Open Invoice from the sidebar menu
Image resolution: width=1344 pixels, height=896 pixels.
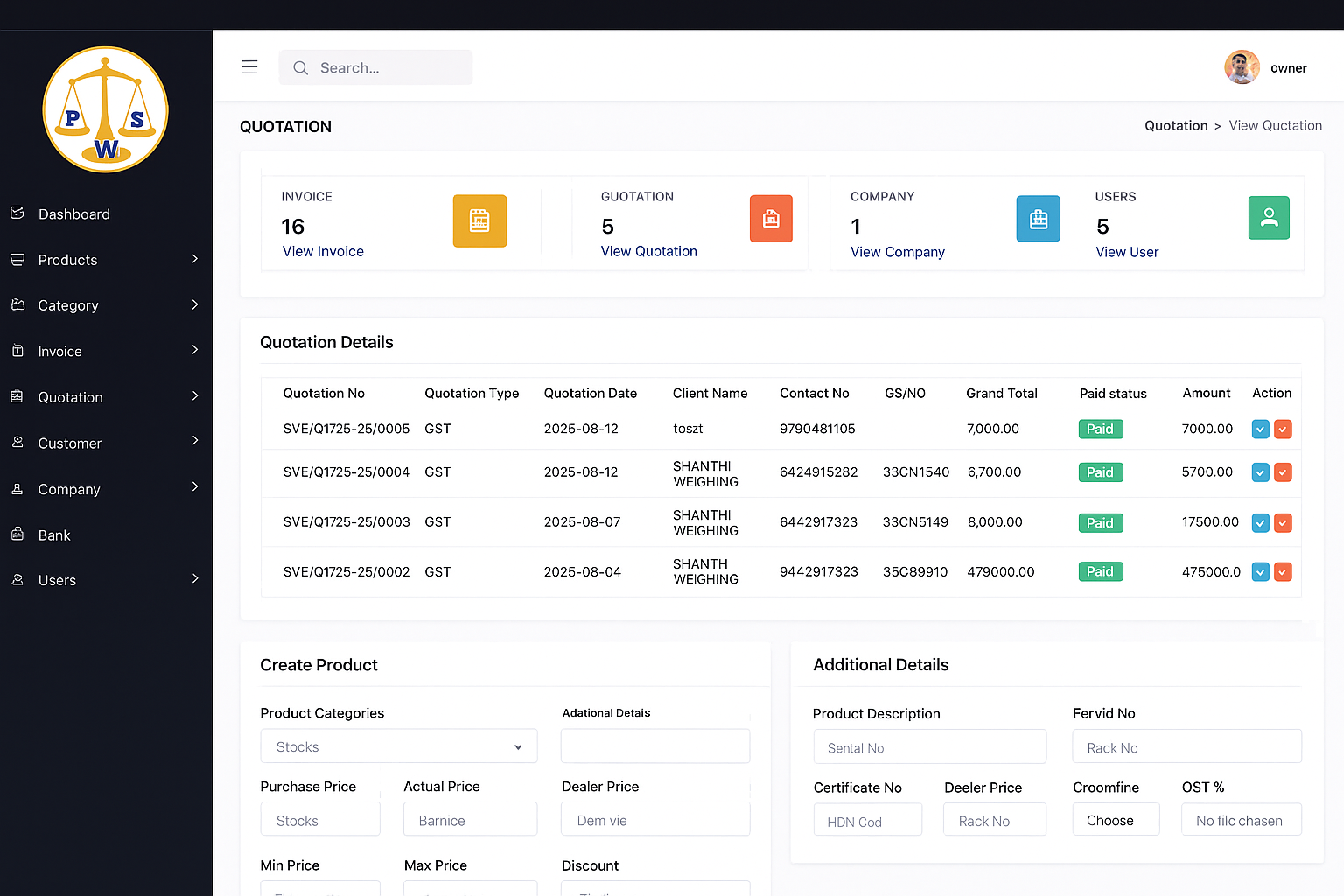[x=59, y=351]
